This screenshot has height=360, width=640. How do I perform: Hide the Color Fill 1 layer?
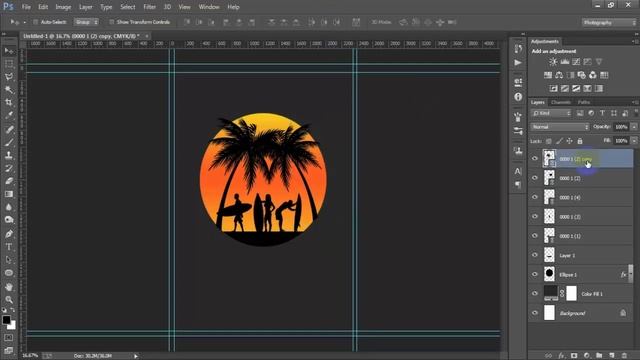coord(535,293)
